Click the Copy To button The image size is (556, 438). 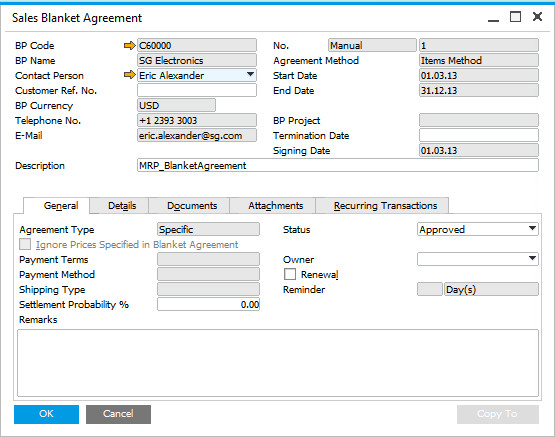(x=498, y=414)
